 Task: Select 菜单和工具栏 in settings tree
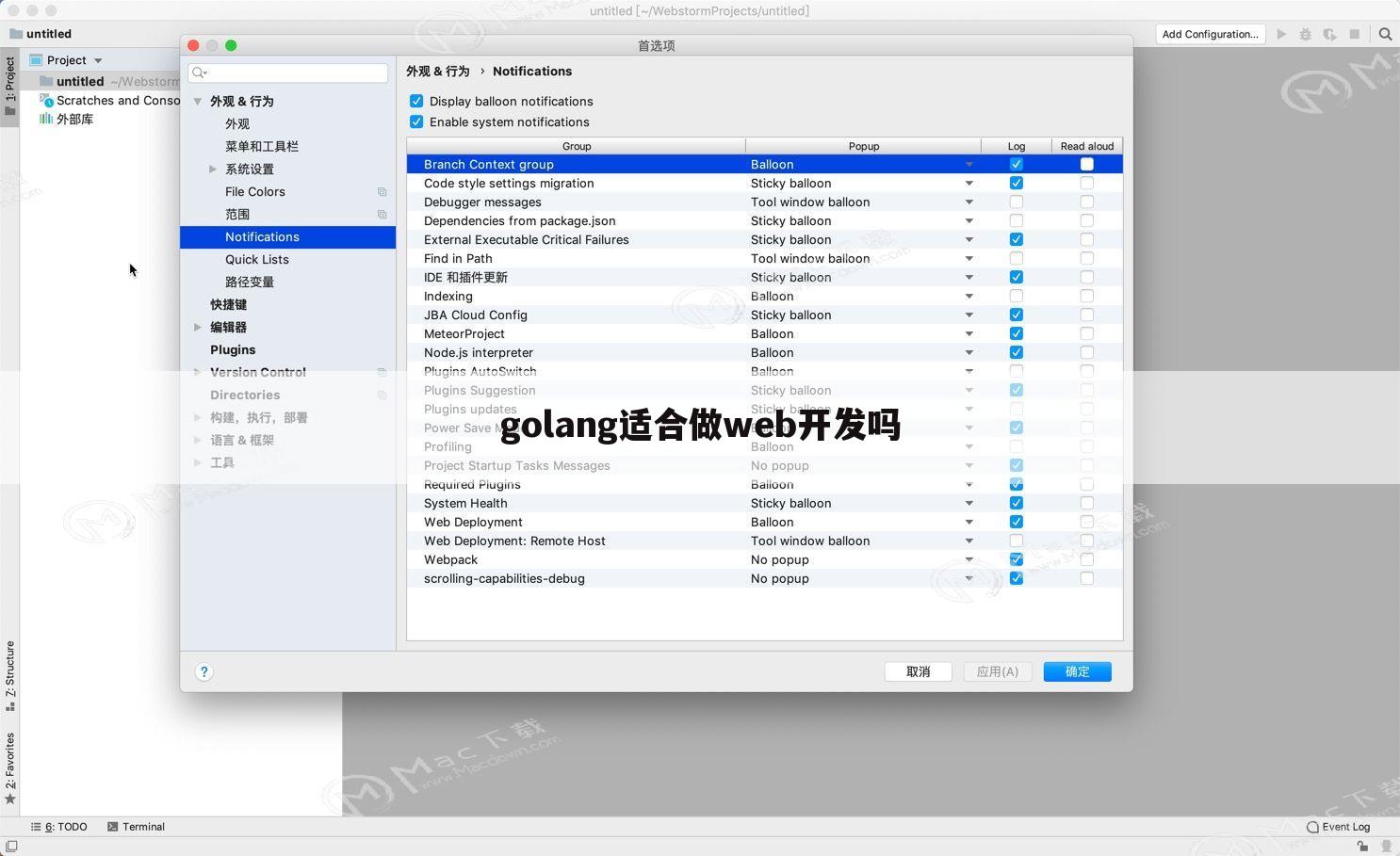tap(262, 147)
